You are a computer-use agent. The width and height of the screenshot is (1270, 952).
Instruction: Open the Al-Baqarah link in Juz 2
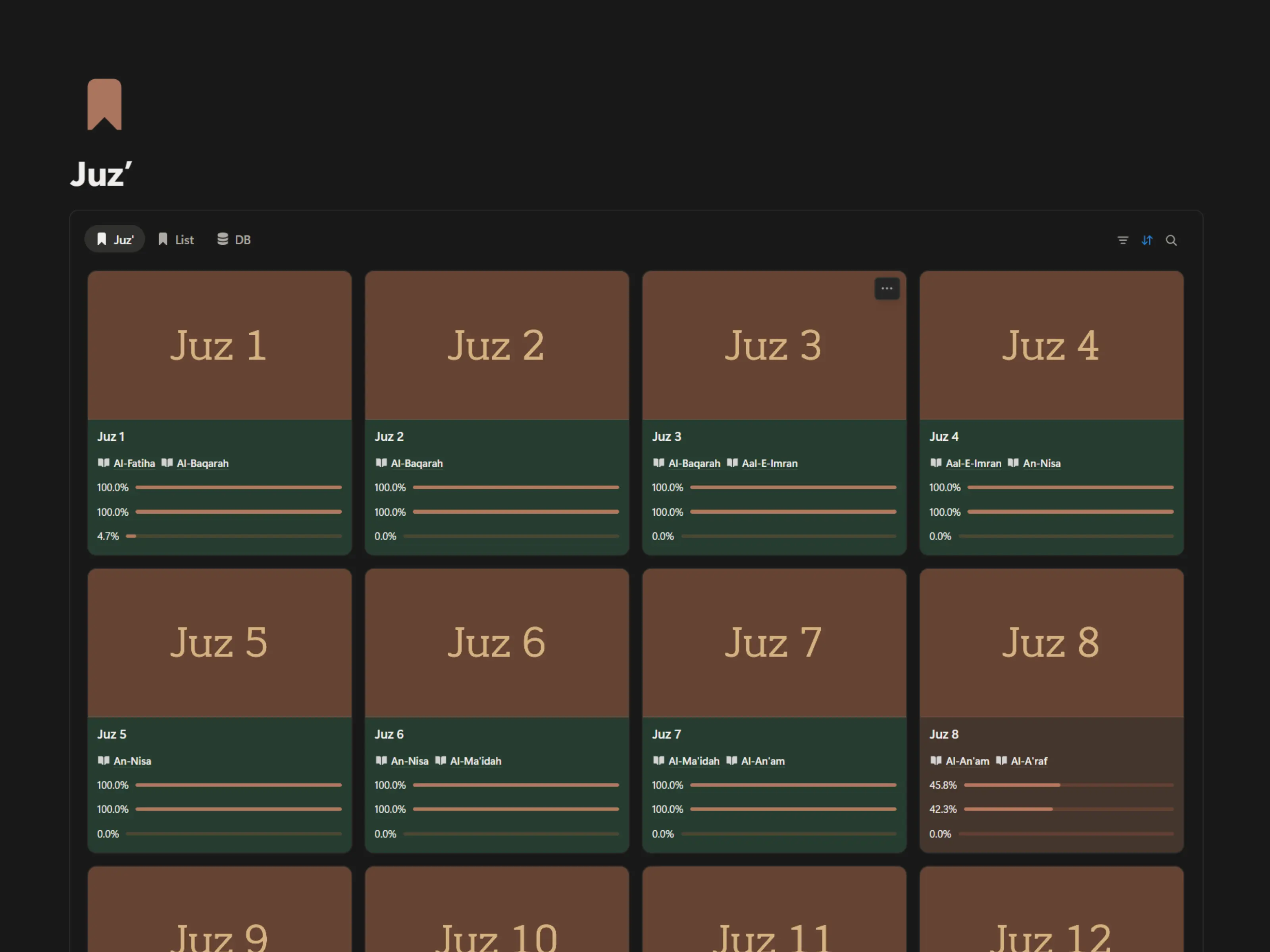(x=416, y=464)
